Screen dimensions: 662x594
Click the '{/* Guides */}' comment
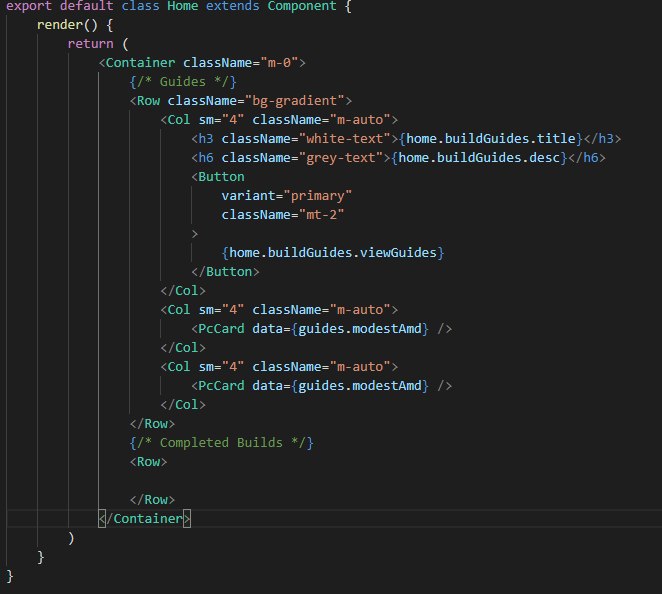click(x=182, y=82)
